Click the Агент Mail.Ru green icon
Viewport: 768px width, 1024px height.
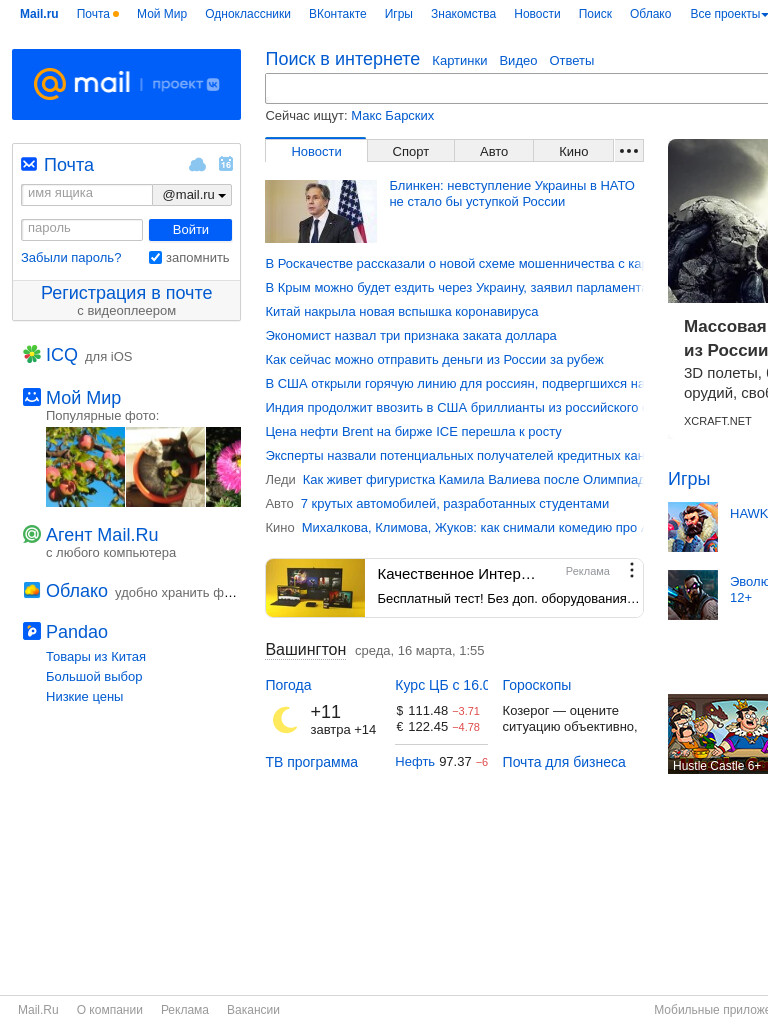(x=32, y=534)
